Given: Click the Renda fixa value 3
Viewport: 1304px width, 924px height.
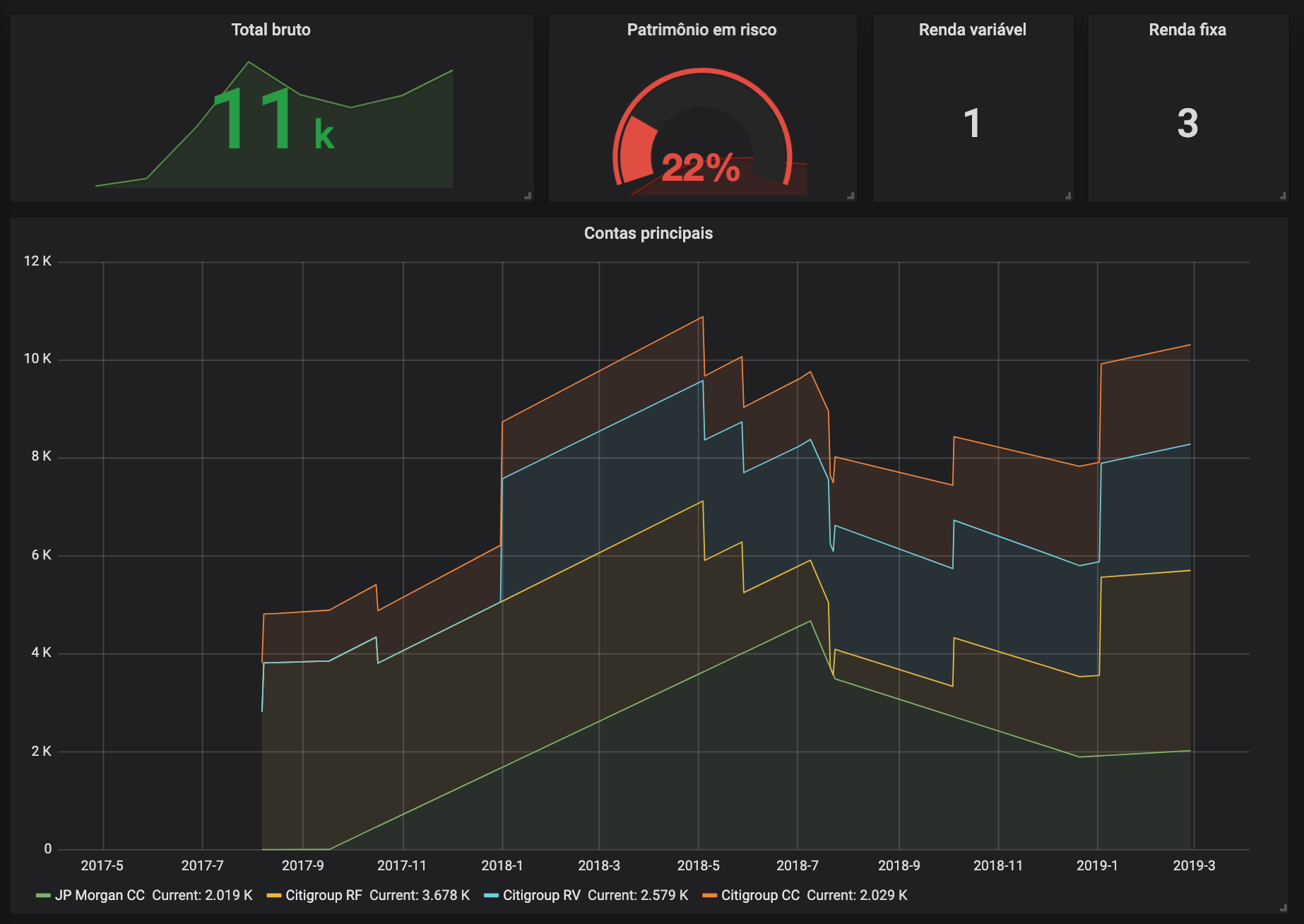Looking at the screenshot, I should point(1187,123).
